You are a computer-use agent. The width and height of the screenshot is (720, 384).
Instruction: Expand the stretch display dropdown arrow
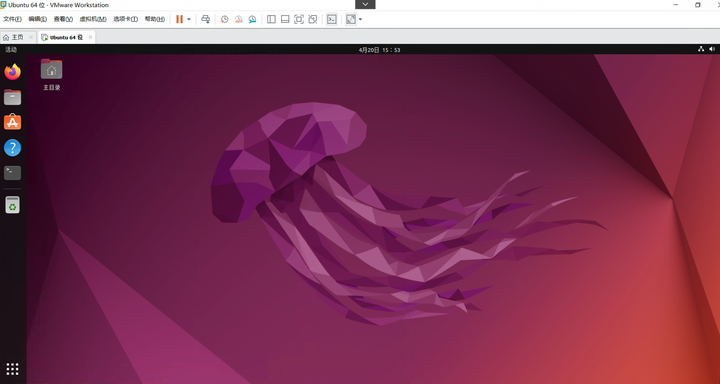point(360,19)
